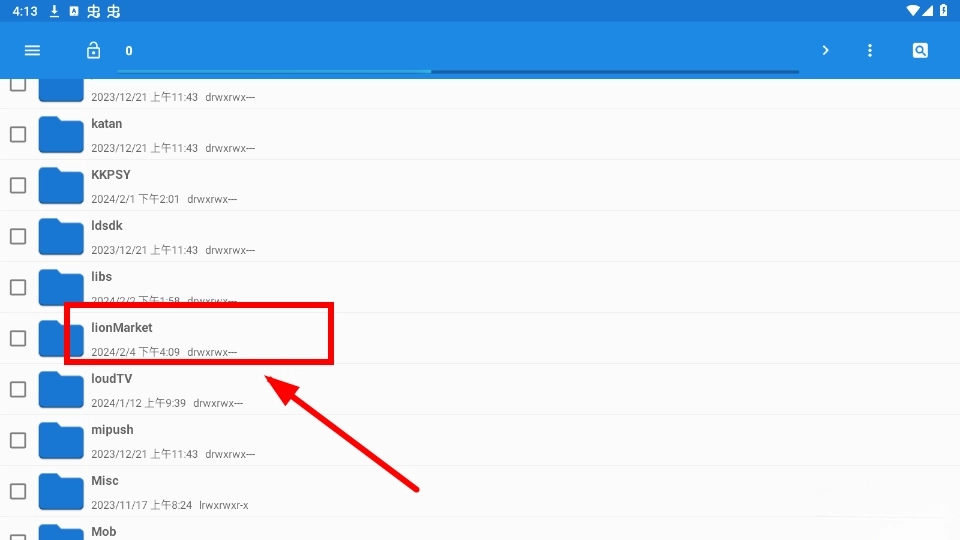Toggle the Misc folder checkbox
The image size is (960, 540).
[x=18, y=491]
